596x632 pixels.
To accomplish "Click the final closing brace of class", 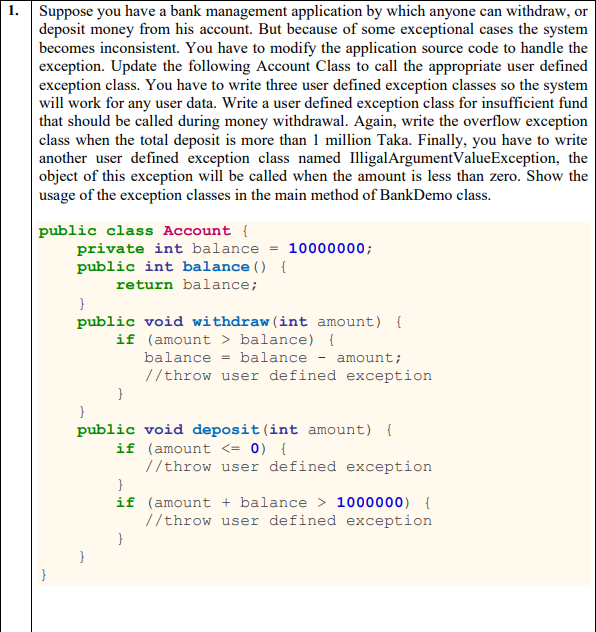I will (44, 574).
